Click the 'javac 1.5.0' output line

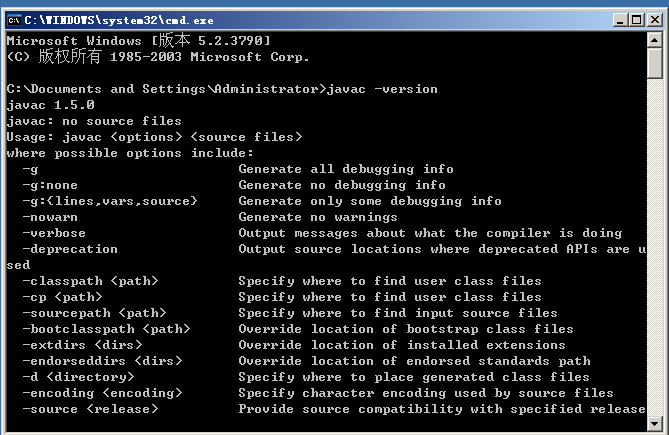(x=50, y=105)
